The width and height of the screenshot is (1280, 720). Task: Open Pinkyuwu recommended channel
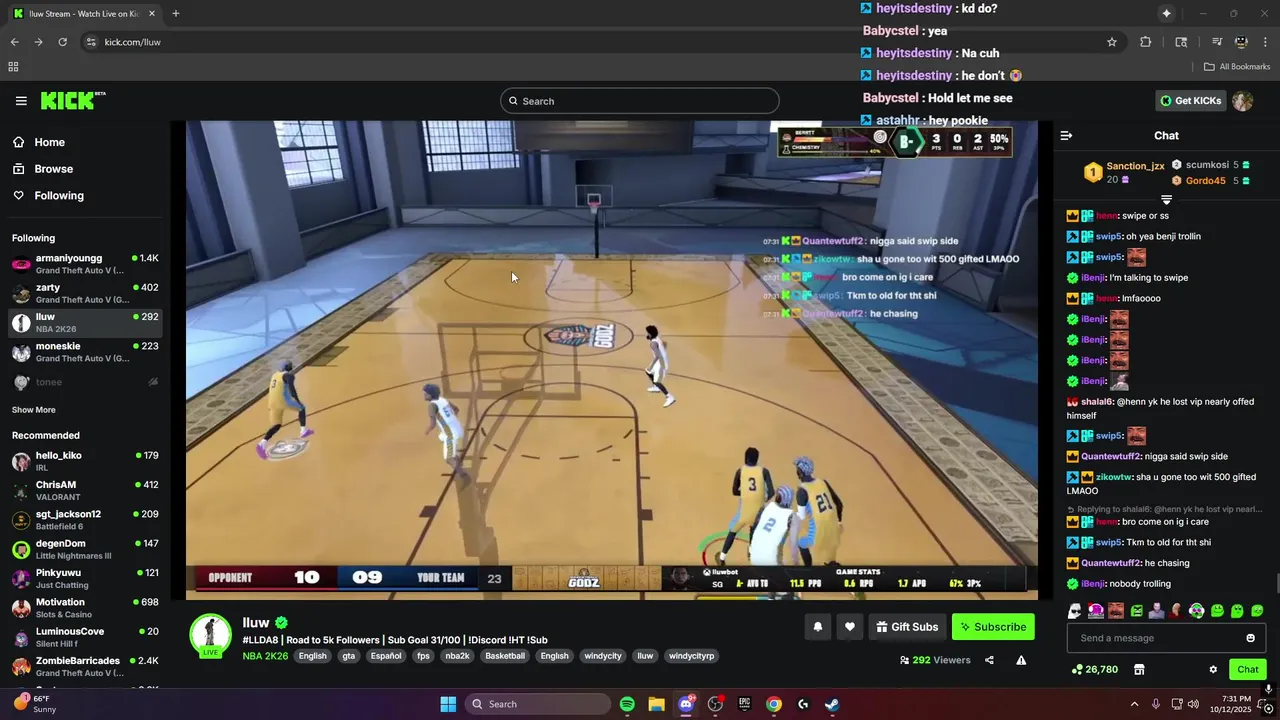(x=85, y=578)
